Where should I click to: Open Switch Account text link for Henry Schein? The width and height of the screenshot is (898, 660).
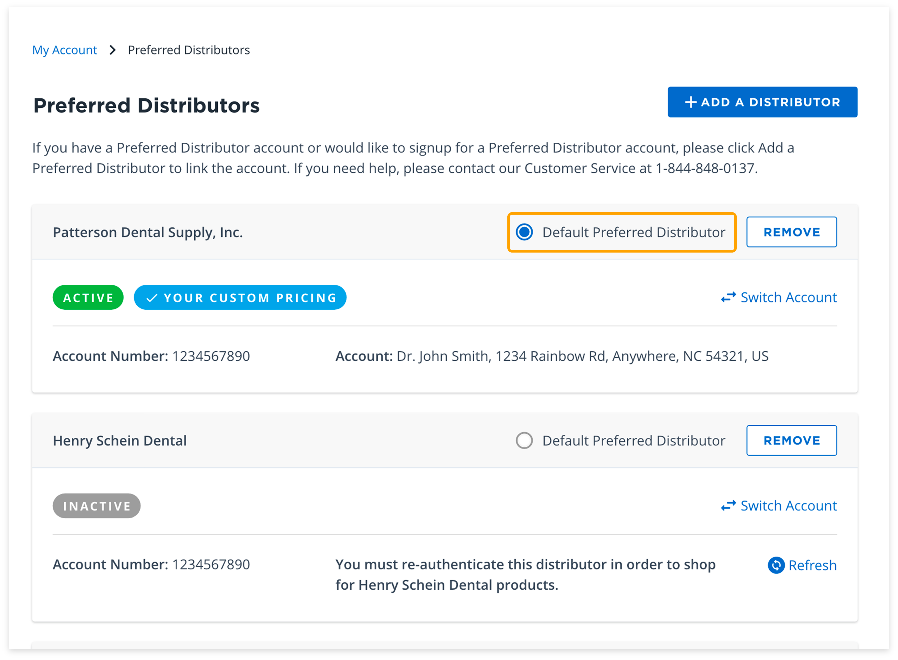(788, 506)
